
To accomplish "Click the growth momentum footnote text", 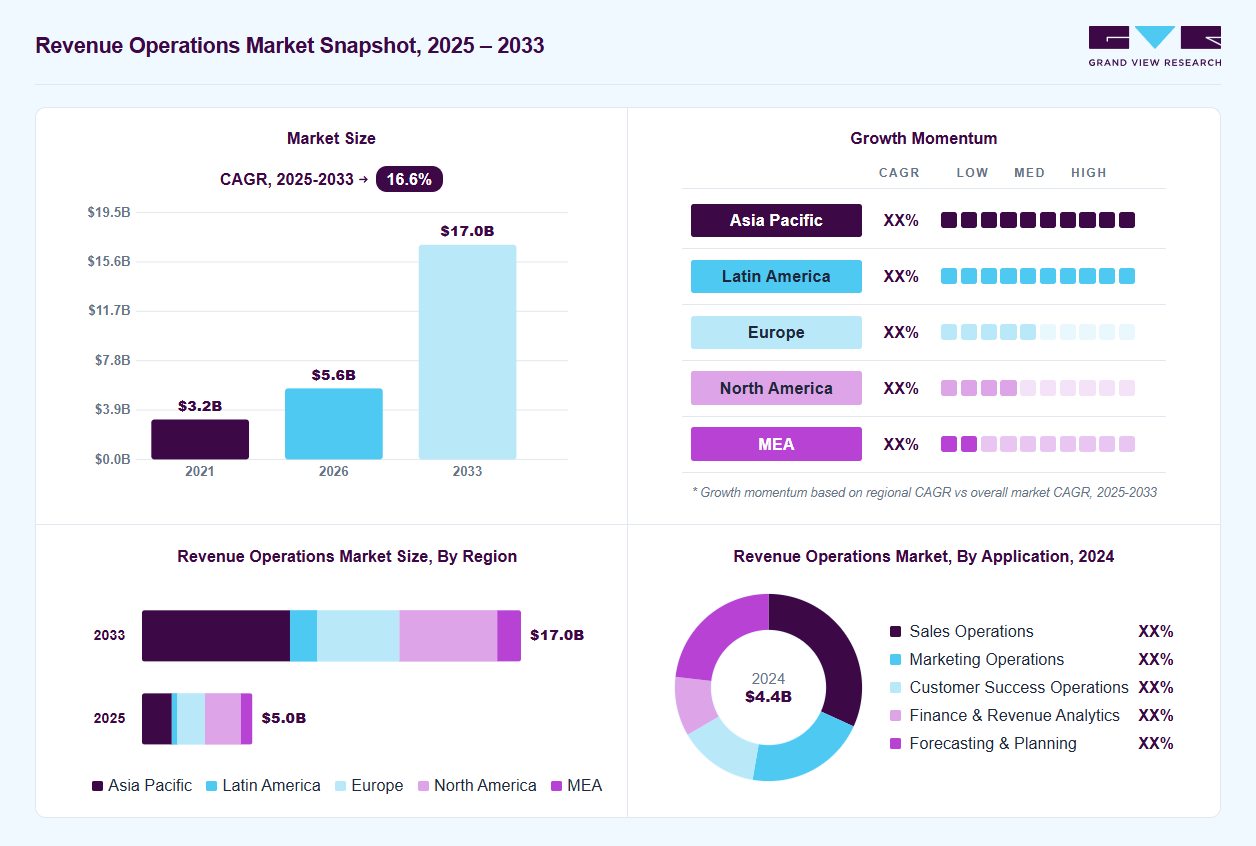I will pyautogui.click(x=924, y=492).
